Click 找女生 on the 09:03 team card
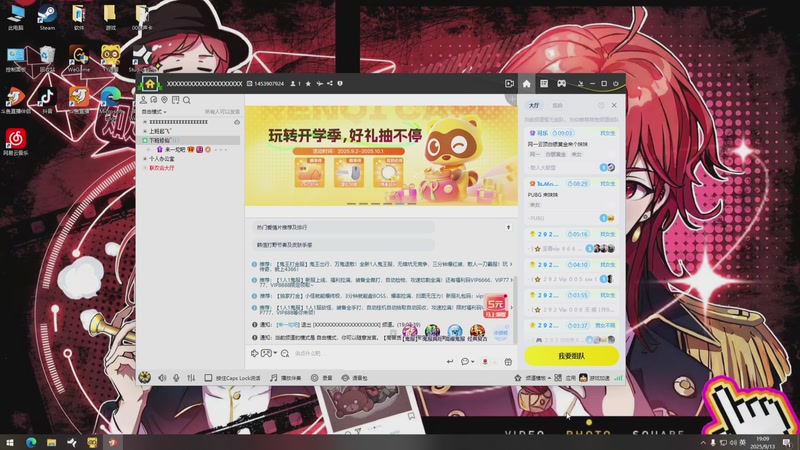800x450 pixels. pyautogui.click(x=608, y=133)
